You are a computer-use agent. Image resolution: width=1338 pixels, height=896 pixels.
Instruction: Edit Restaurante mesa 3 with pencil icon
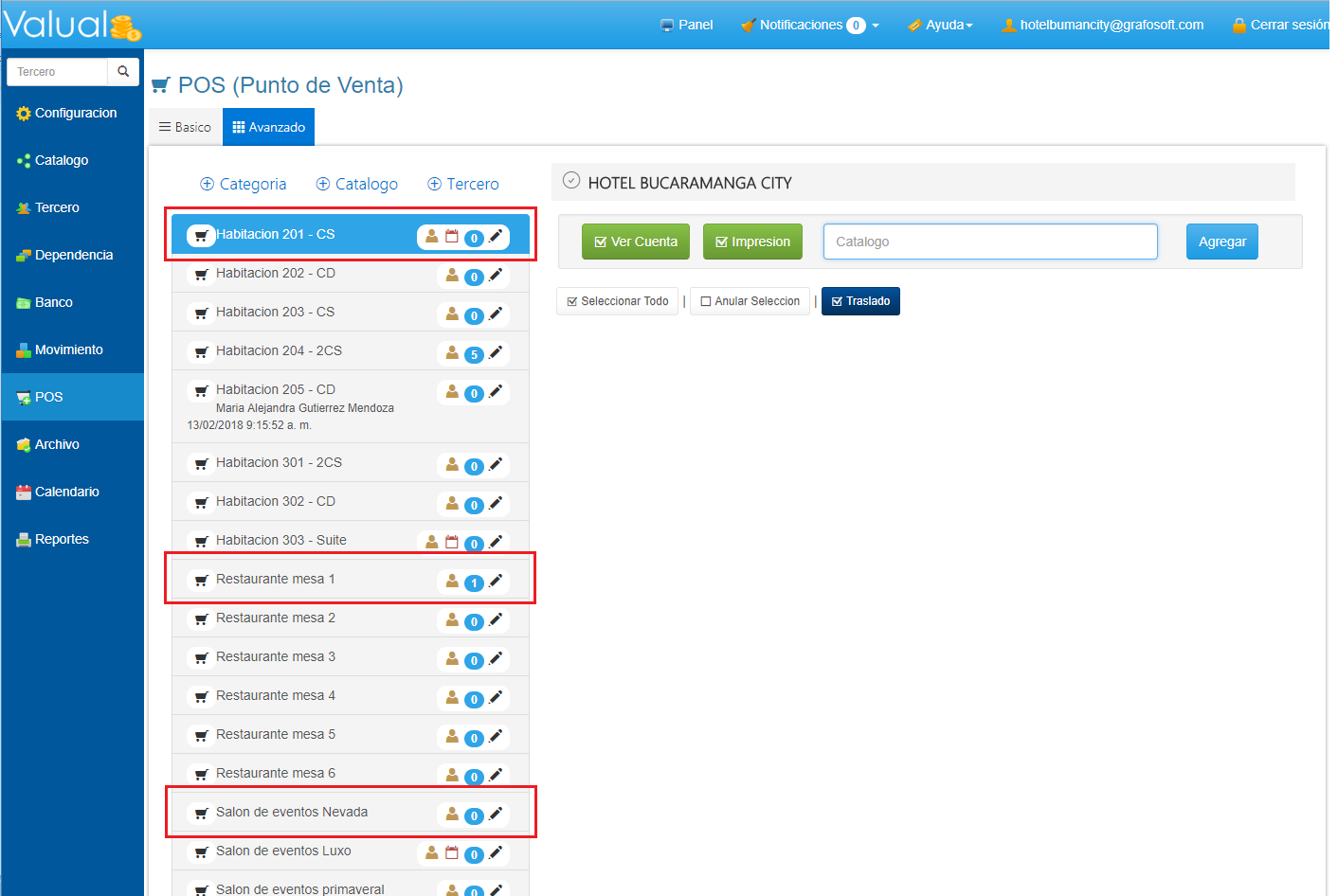pyautogui.click(x=496, y=658)
